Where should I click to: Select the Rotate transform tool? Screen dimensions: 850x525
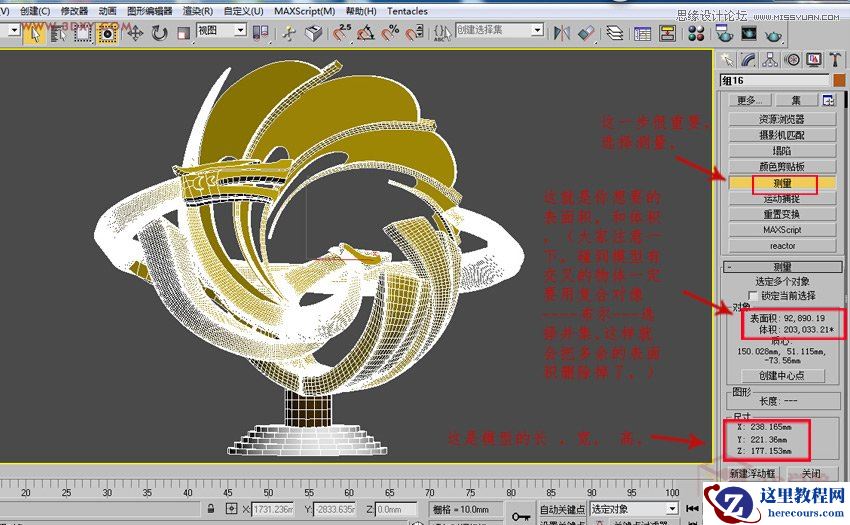pos(159,34)
